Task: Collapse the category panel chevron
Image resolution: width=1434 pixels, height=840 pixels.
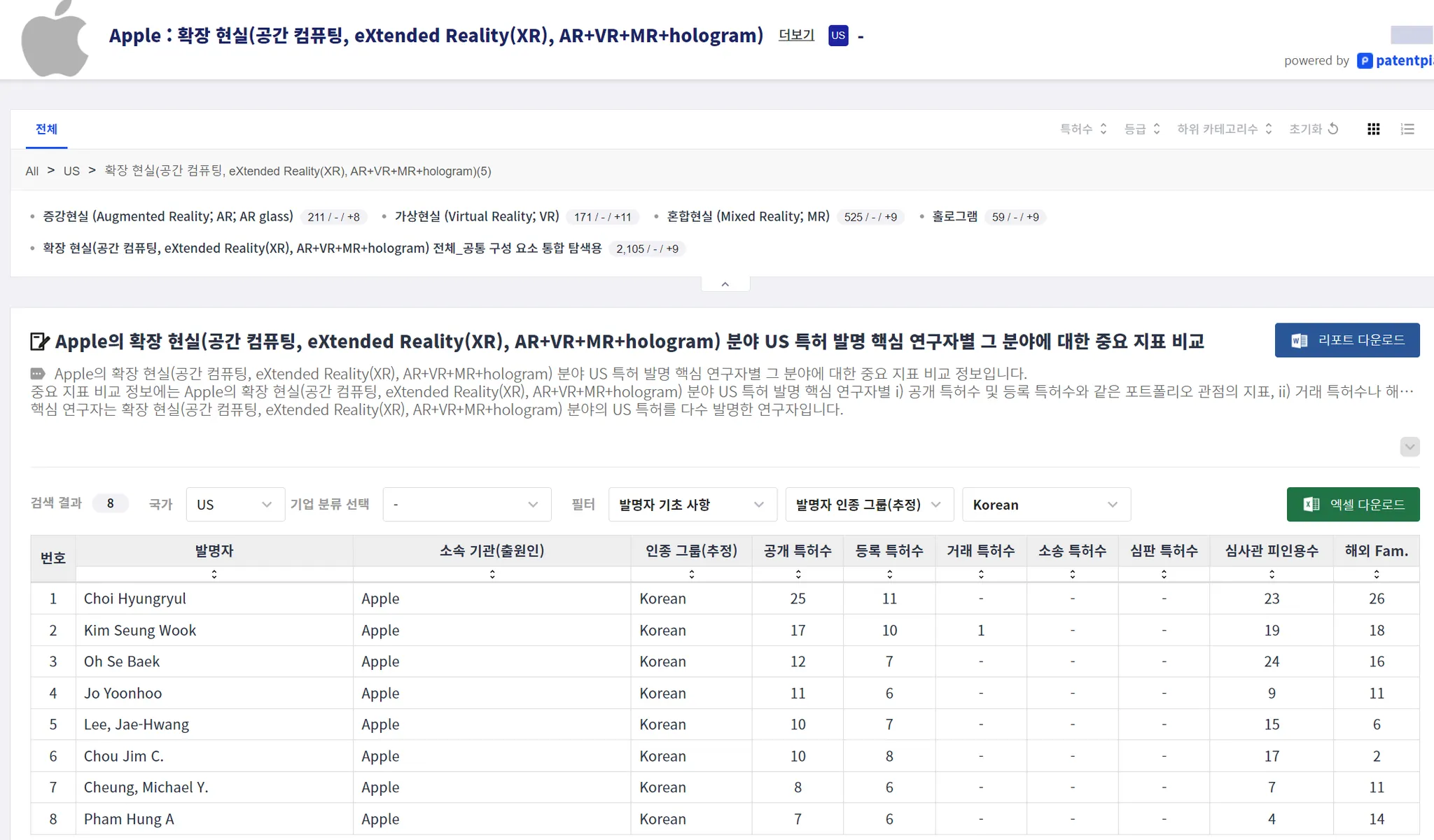Action: point(725,284)
